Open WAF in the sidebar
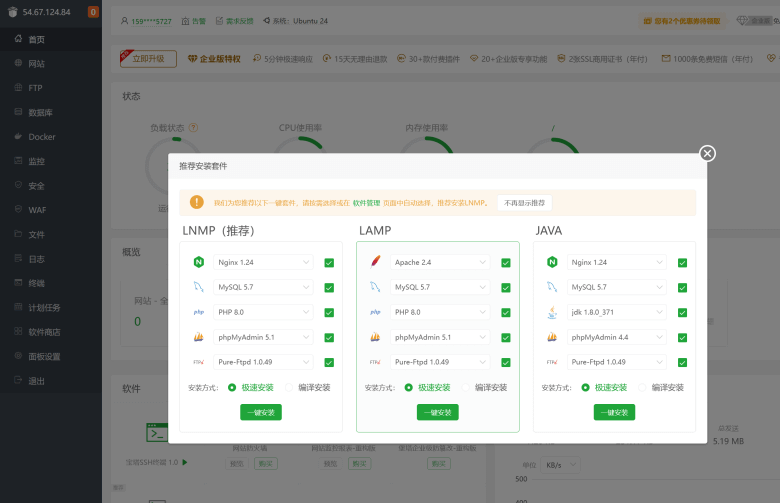780x503 pixels. [51, 210]
